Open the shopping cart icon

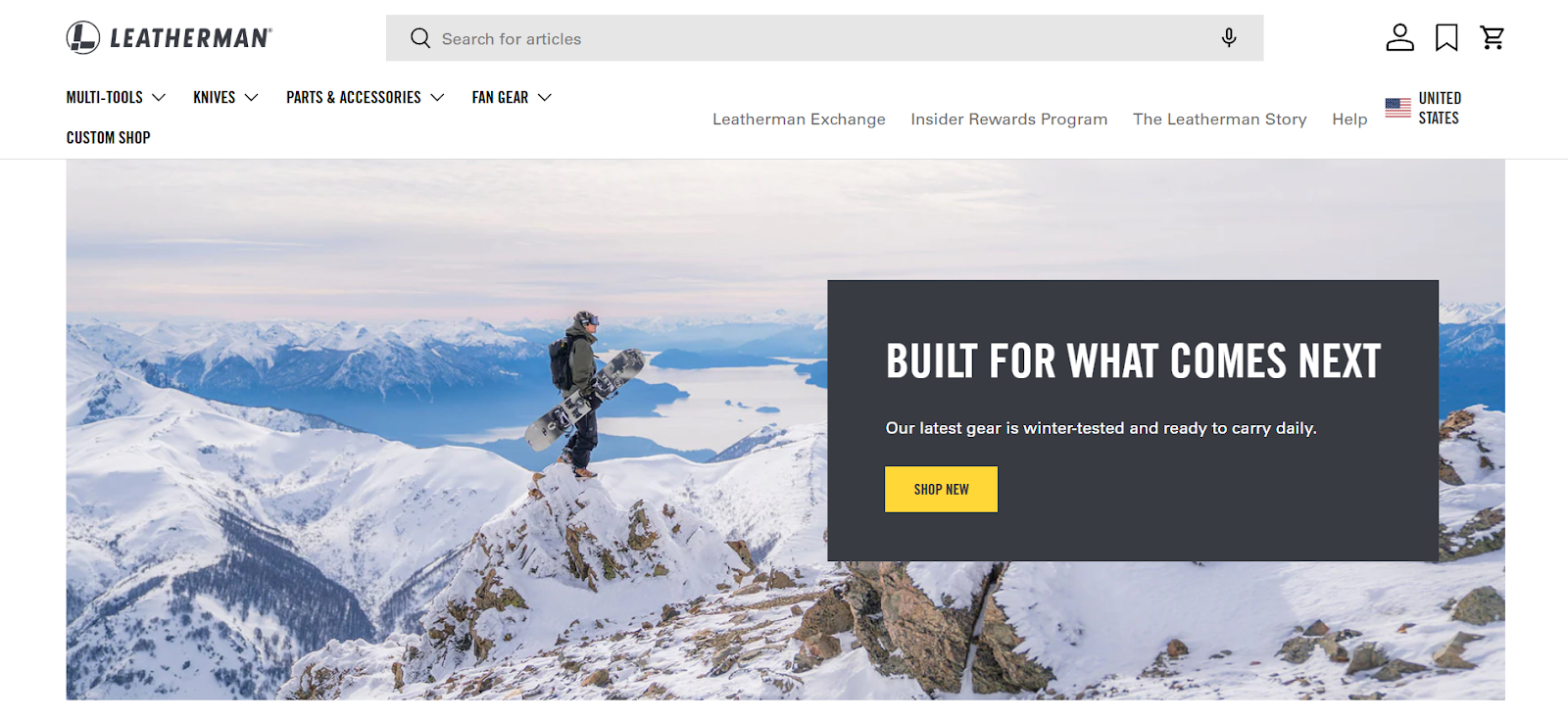point(1493,37)
